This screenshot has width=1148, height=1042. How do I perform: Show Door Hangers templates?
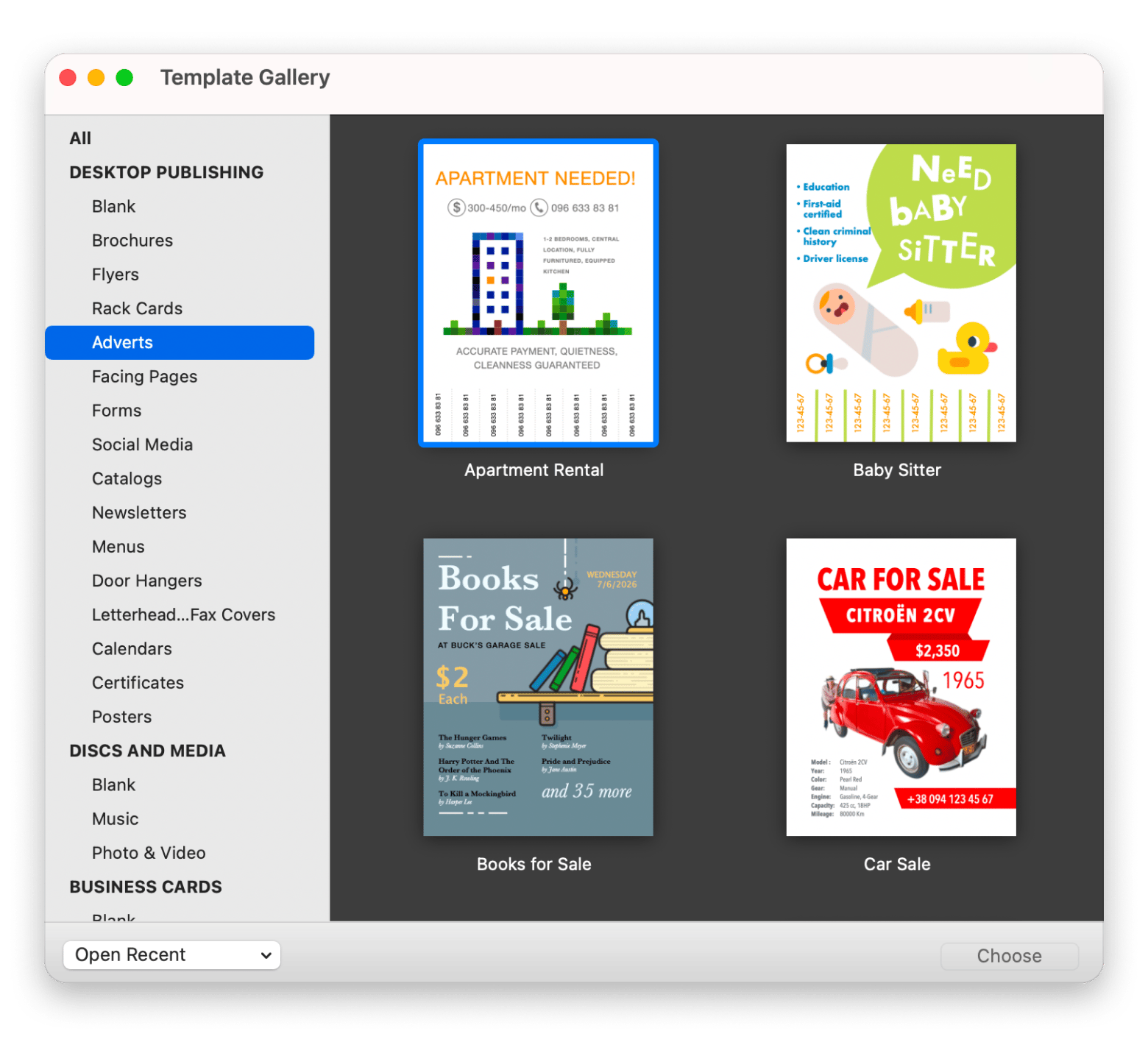point(146,581)
